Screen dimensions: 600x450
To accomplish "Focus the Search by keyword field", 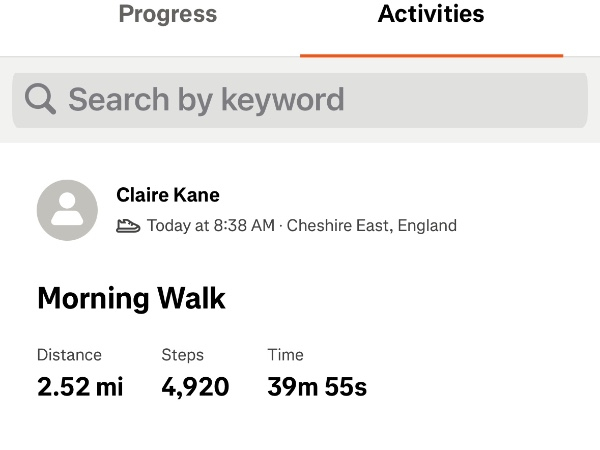I will tap(300, 99).
